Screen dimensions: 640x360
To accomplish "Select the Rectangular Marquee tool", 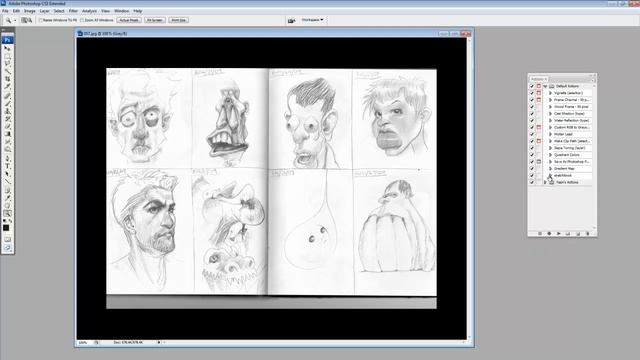I will [x=7, y=56].
